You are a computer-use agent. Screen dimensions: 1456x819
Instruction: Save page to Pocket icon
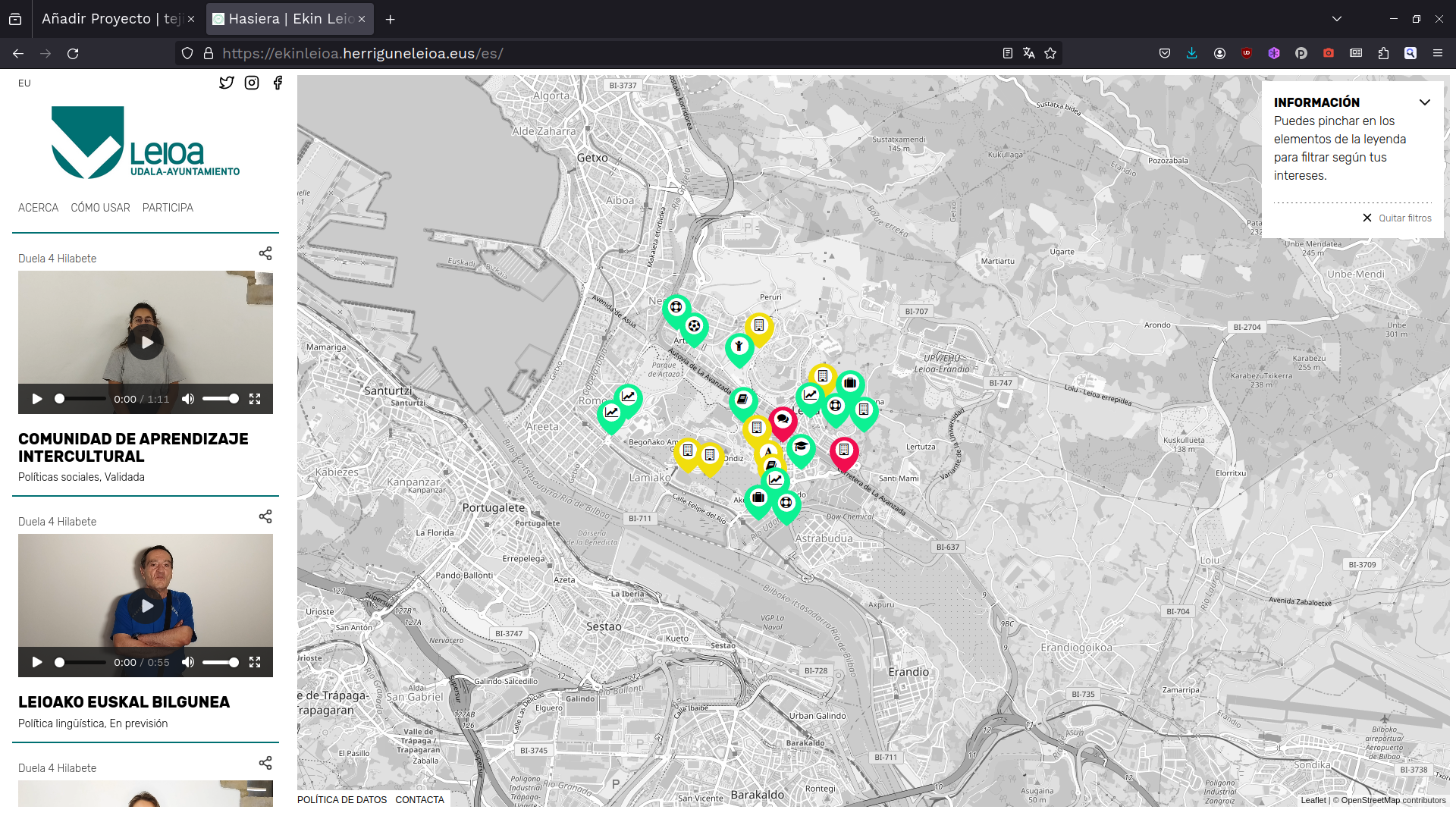[x=1165, y=53]
